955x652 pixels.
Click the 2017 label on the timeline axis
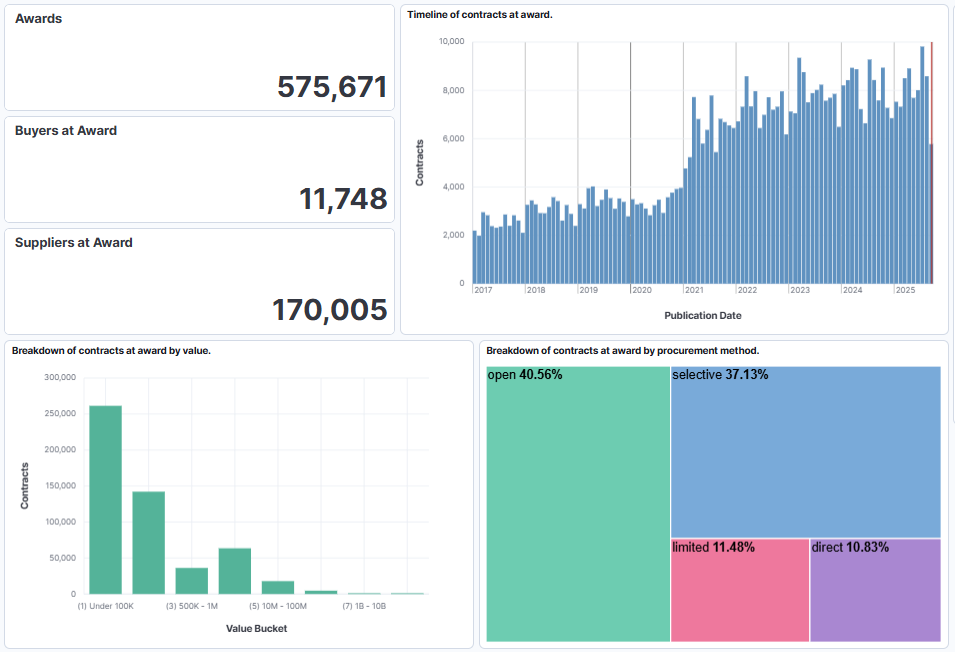pos(482,288)
